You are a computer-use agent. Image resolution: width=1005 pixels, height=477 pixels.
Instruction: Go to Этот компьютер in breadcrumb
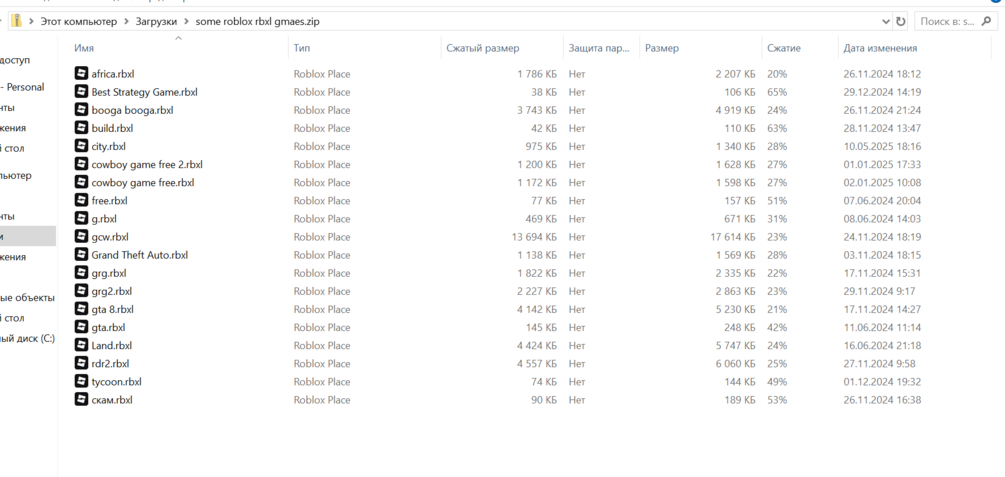click(79, 21)
